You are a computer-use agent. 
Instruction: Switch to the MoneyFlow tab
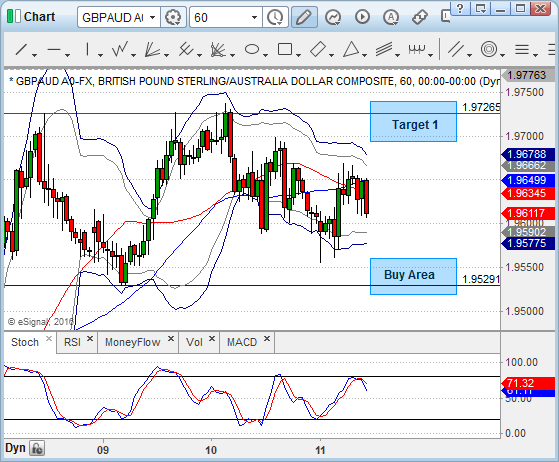click(132, 342)
